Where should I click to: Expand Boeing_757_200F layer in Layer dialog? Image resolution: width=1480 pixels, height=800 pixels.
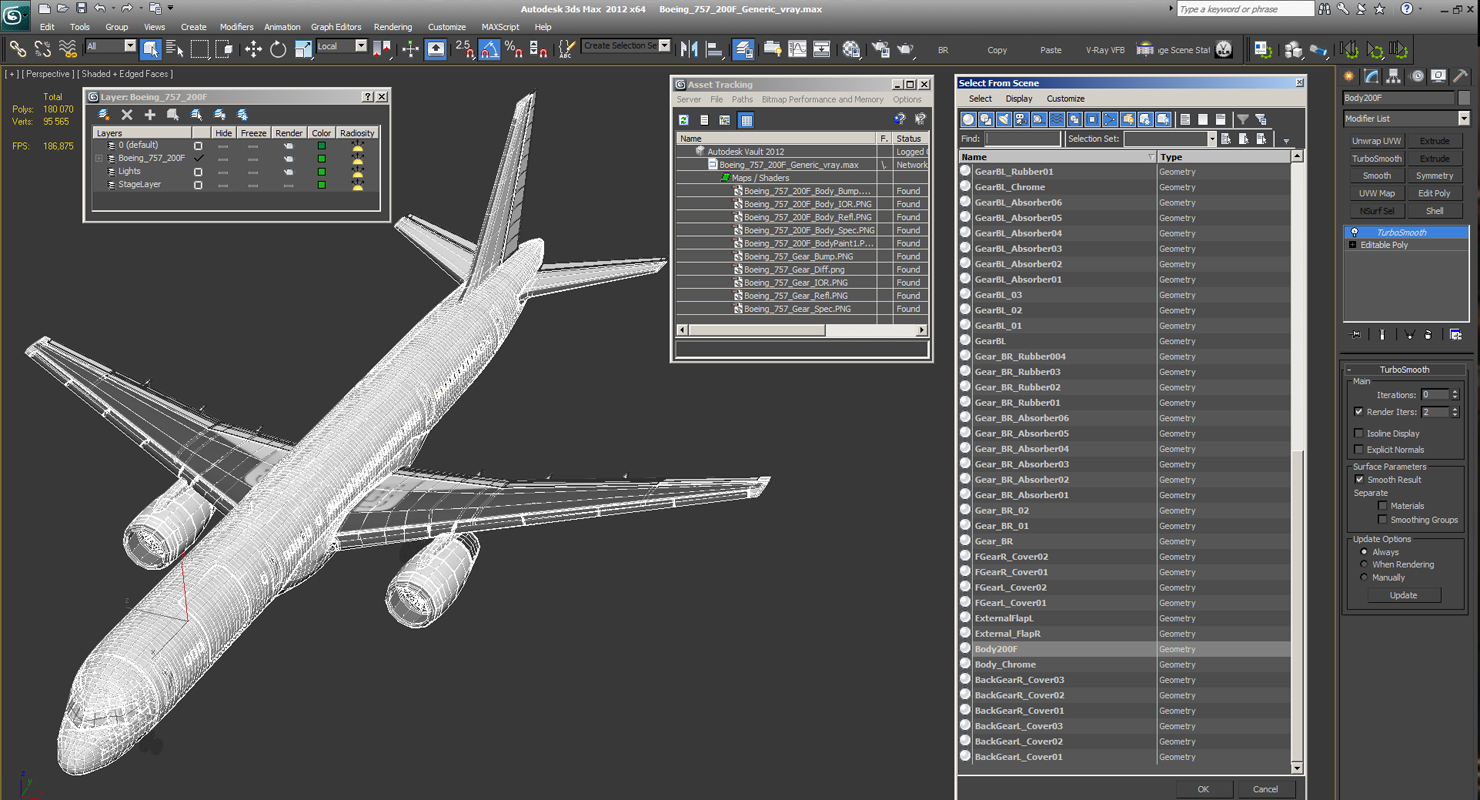[x=99, y=158]
